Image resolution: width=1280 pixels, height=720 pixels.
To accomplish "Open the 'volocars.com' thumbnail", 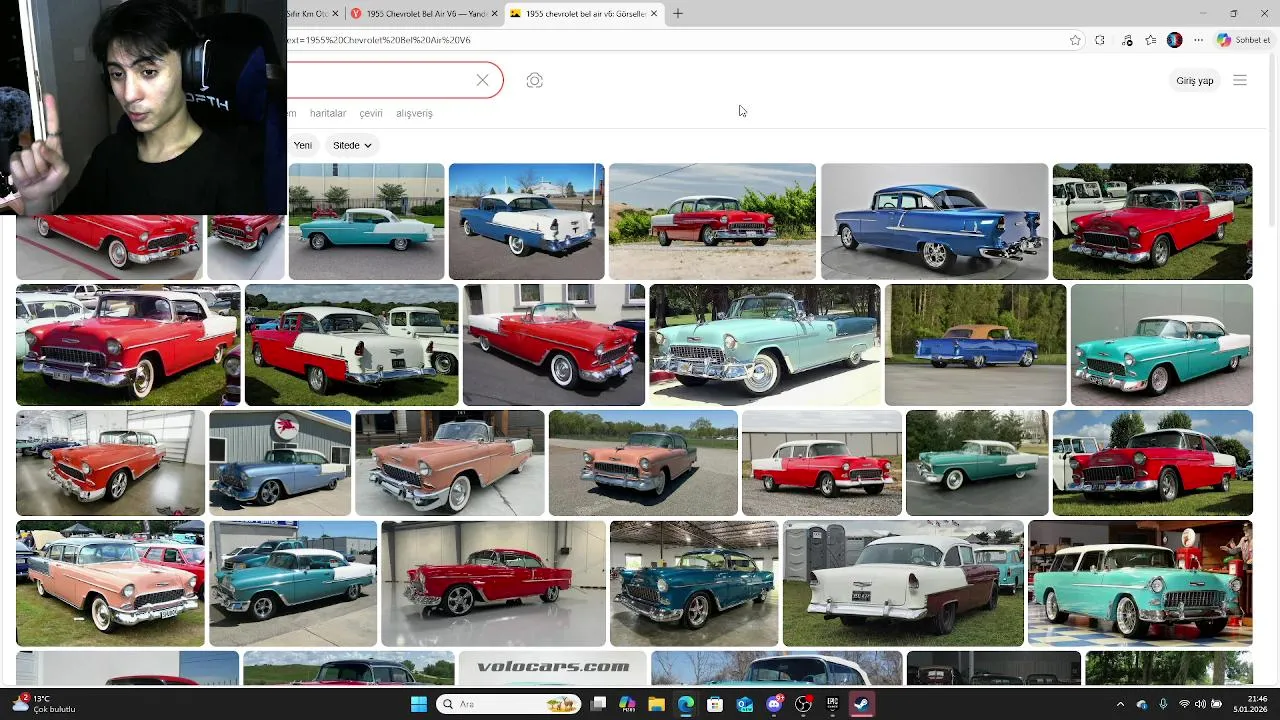I will point(553,668).
